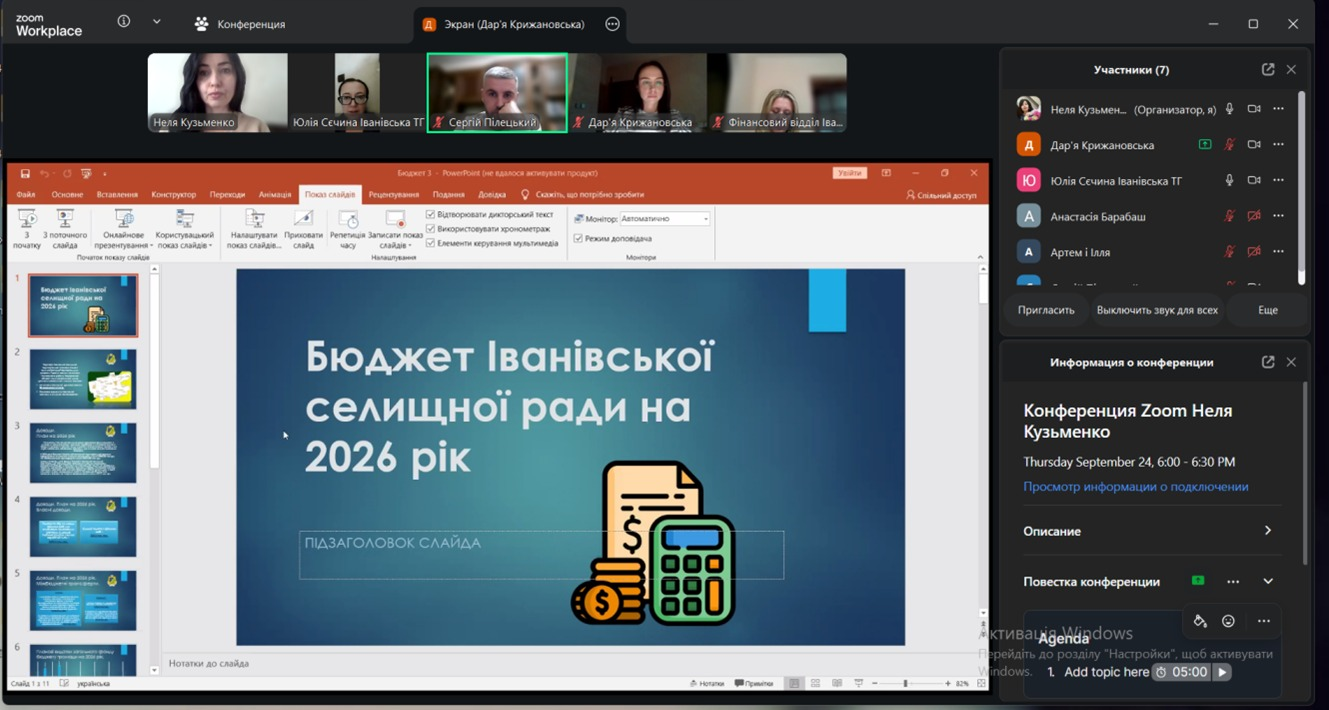Select slide 2 thumbnail
This screenshot has height=710, width=1329.
[x=83, y=379]
